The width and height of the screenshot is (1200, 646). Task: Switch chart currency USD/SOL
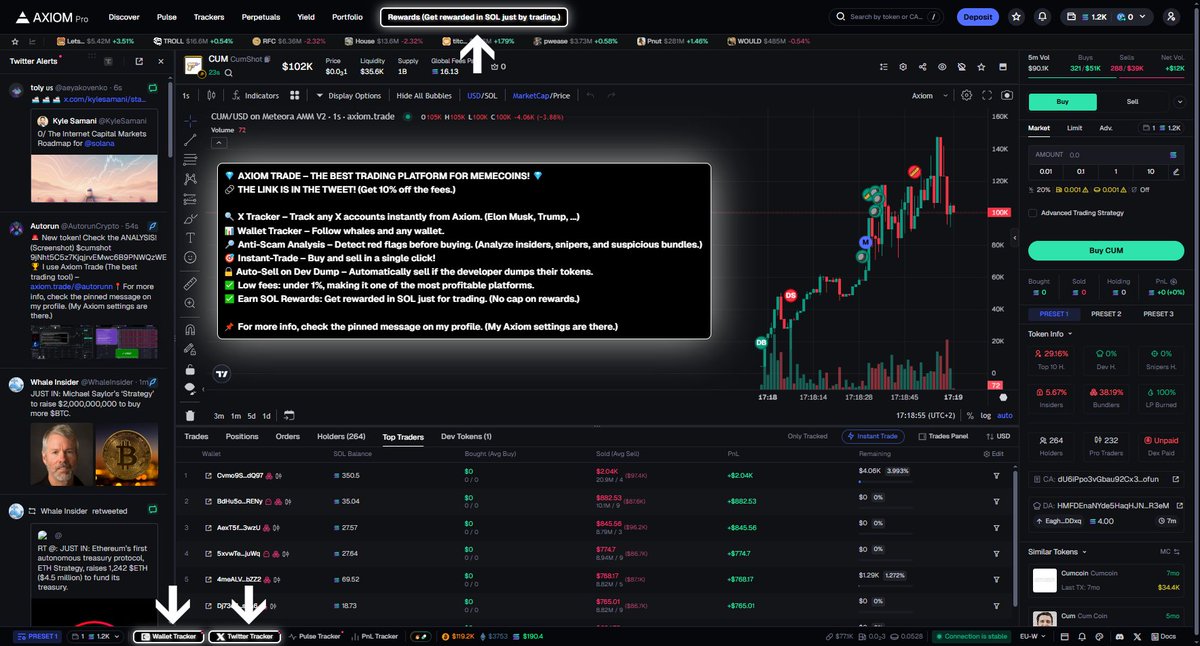[482, 95]
